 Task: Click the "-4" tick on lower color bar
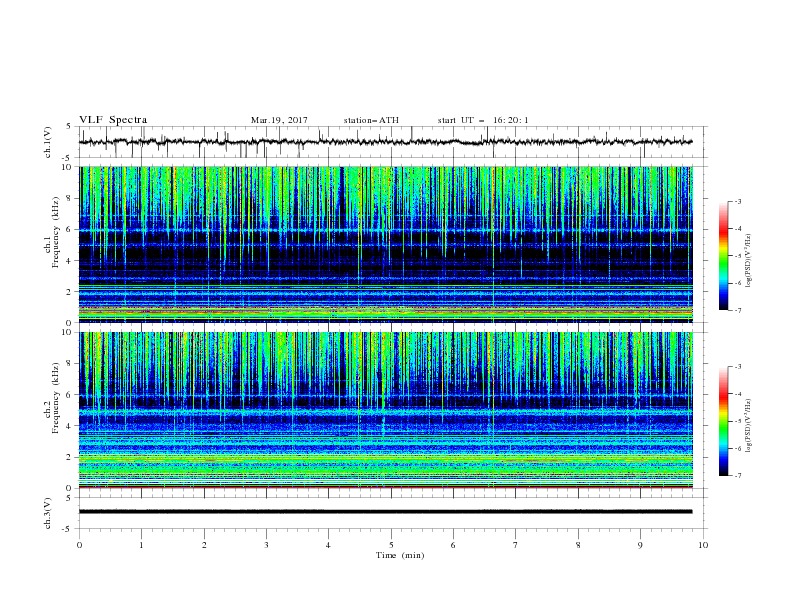pyautogui.click(x=738, y=394)
